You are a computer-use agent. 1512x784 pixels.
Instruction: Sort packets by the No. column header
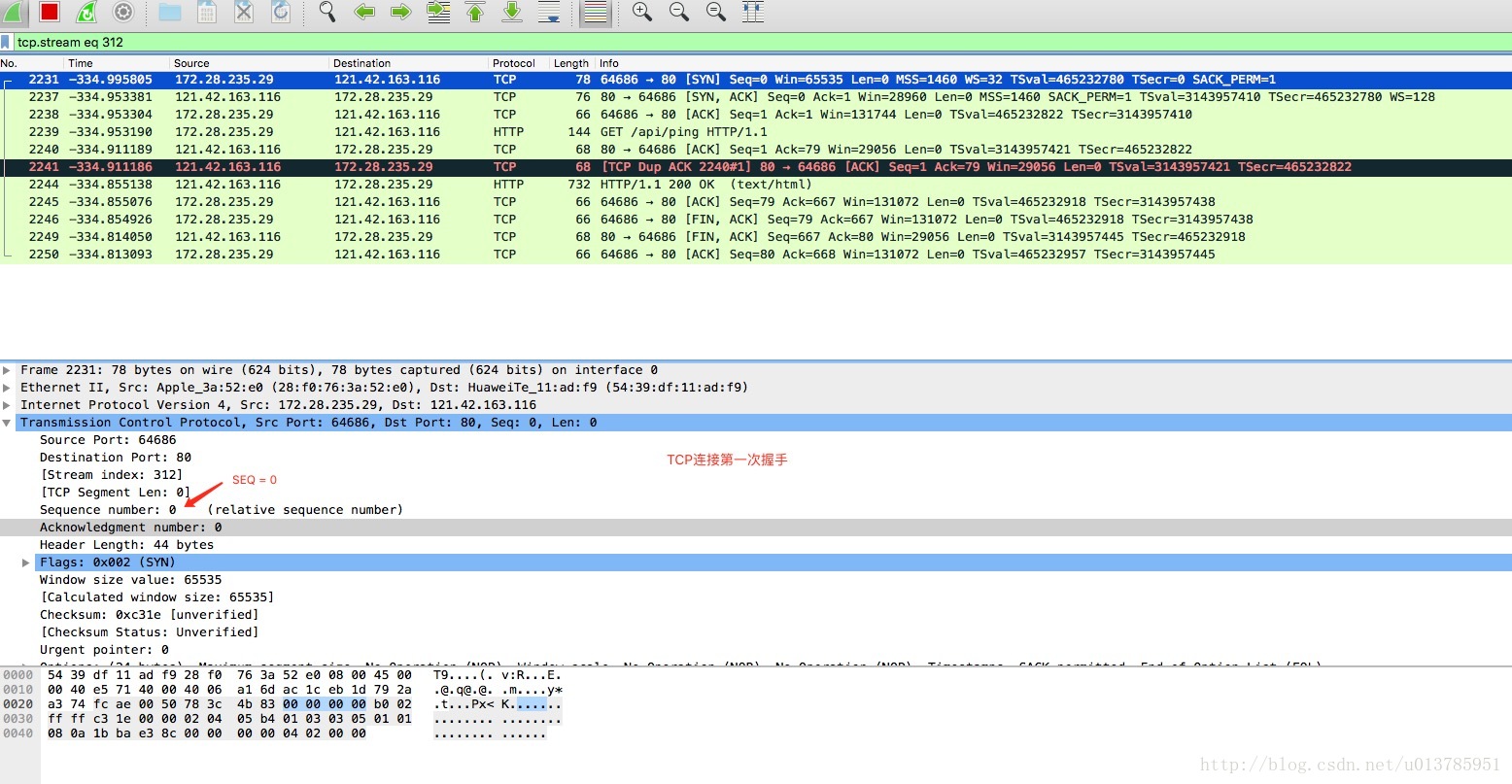(x=32, y=63)
